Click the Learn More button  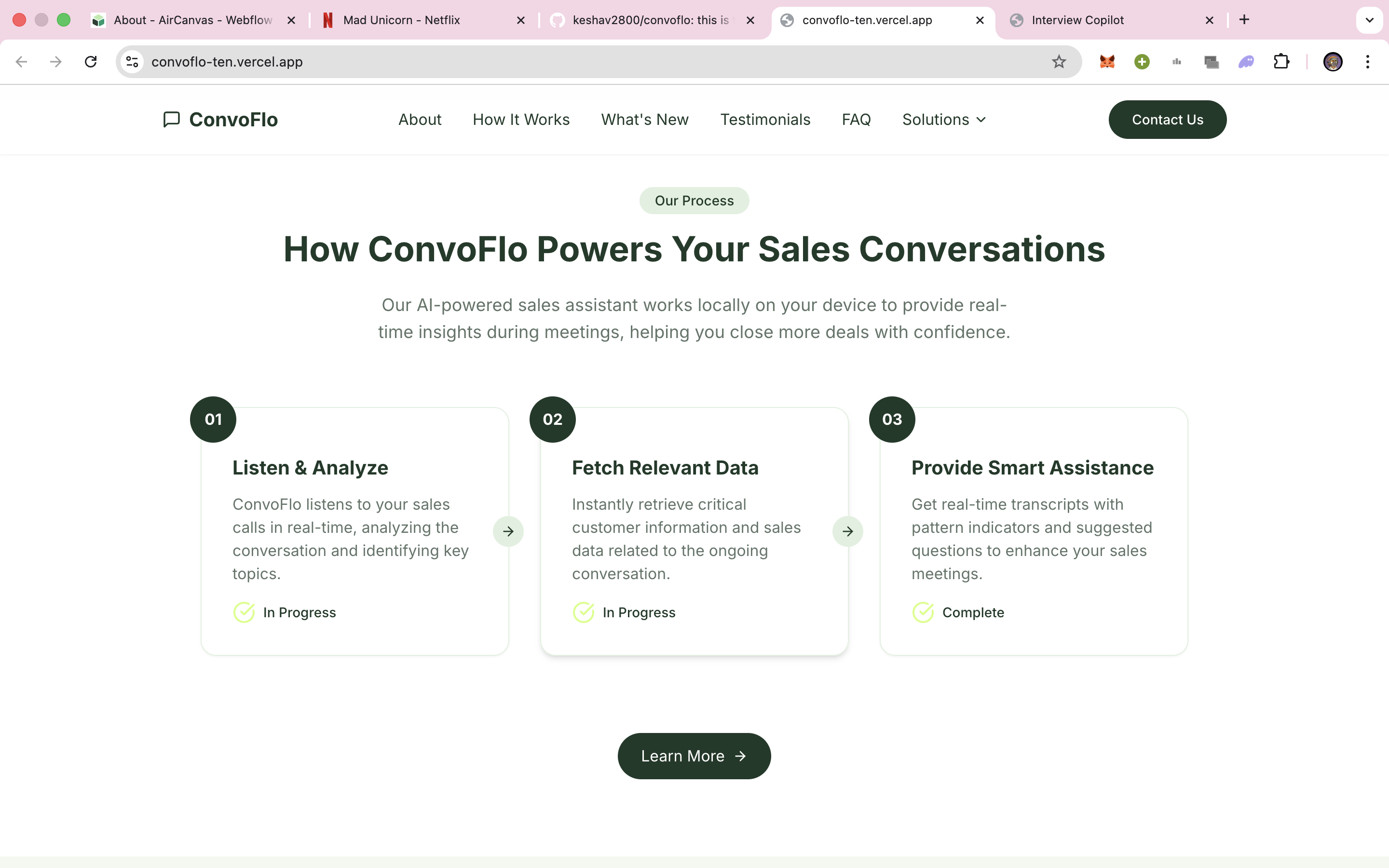[694, 756]
